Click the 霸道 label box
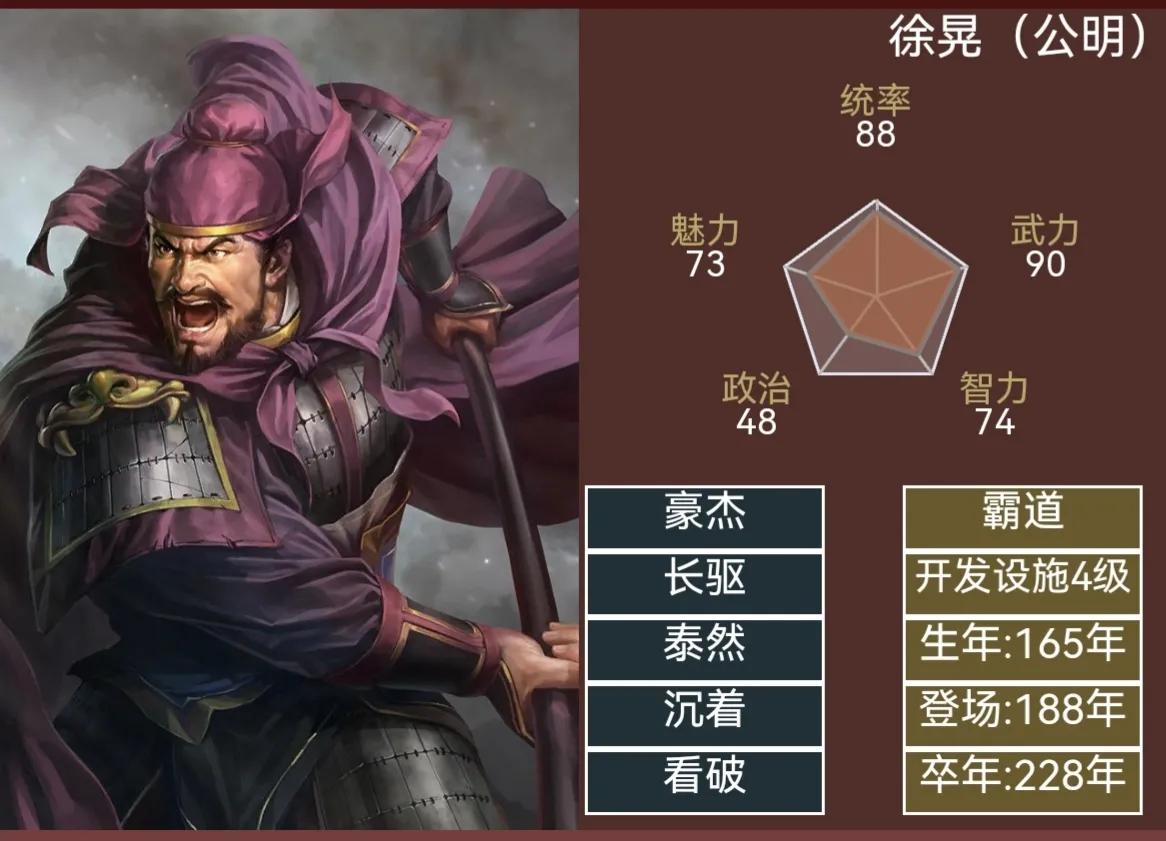 tap(1022, 518)
